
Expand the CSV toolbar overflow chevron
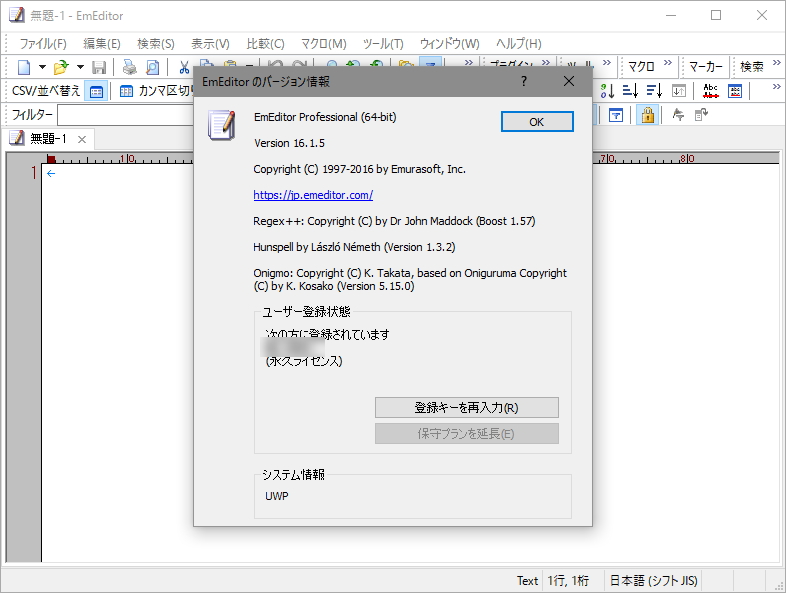776,87
